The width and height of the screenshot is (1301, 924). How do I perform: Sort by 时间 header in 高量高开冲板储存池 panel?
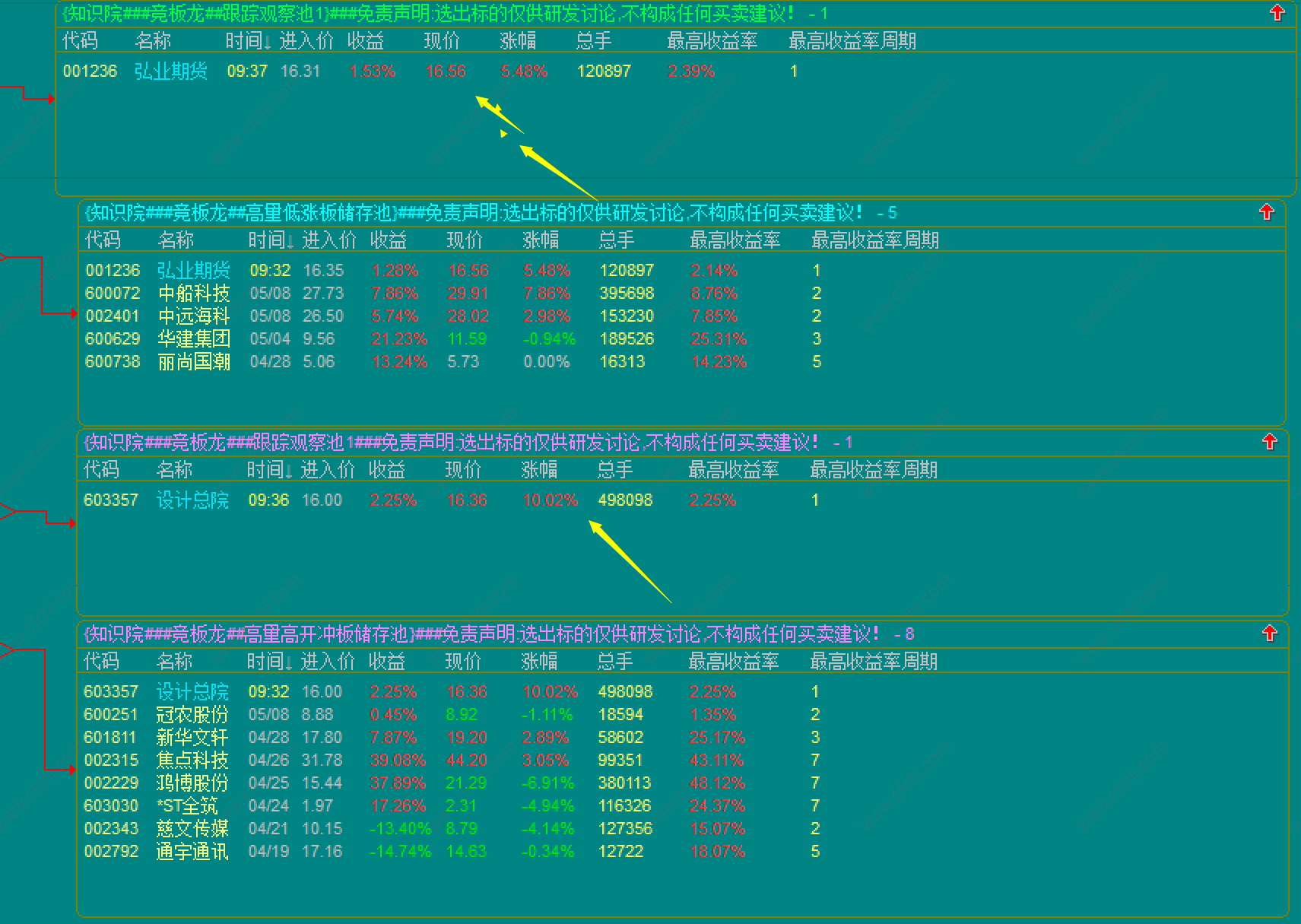click(269, 662)
